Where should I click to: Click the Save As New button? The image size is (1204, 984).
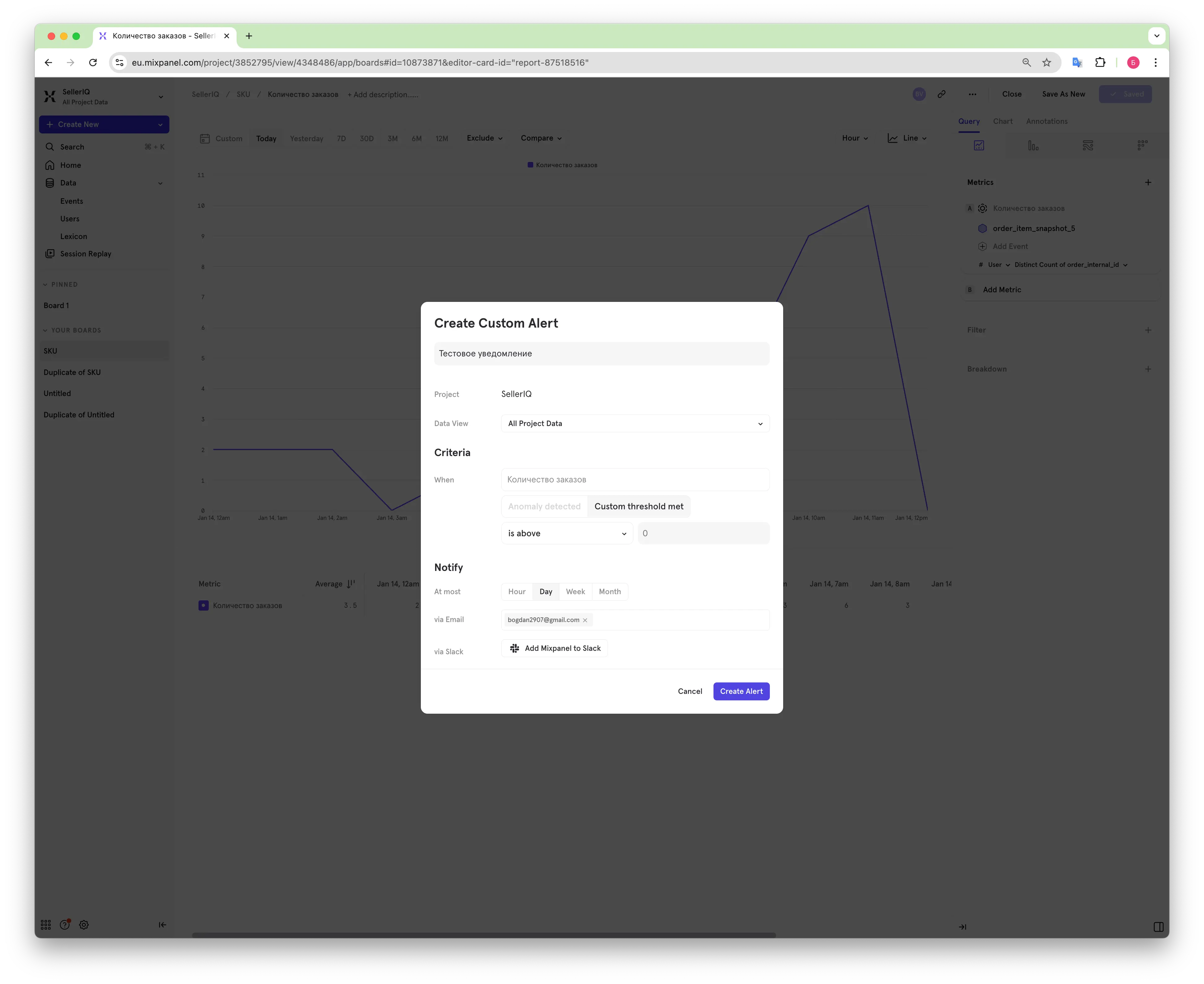[x=1063, y=94]
